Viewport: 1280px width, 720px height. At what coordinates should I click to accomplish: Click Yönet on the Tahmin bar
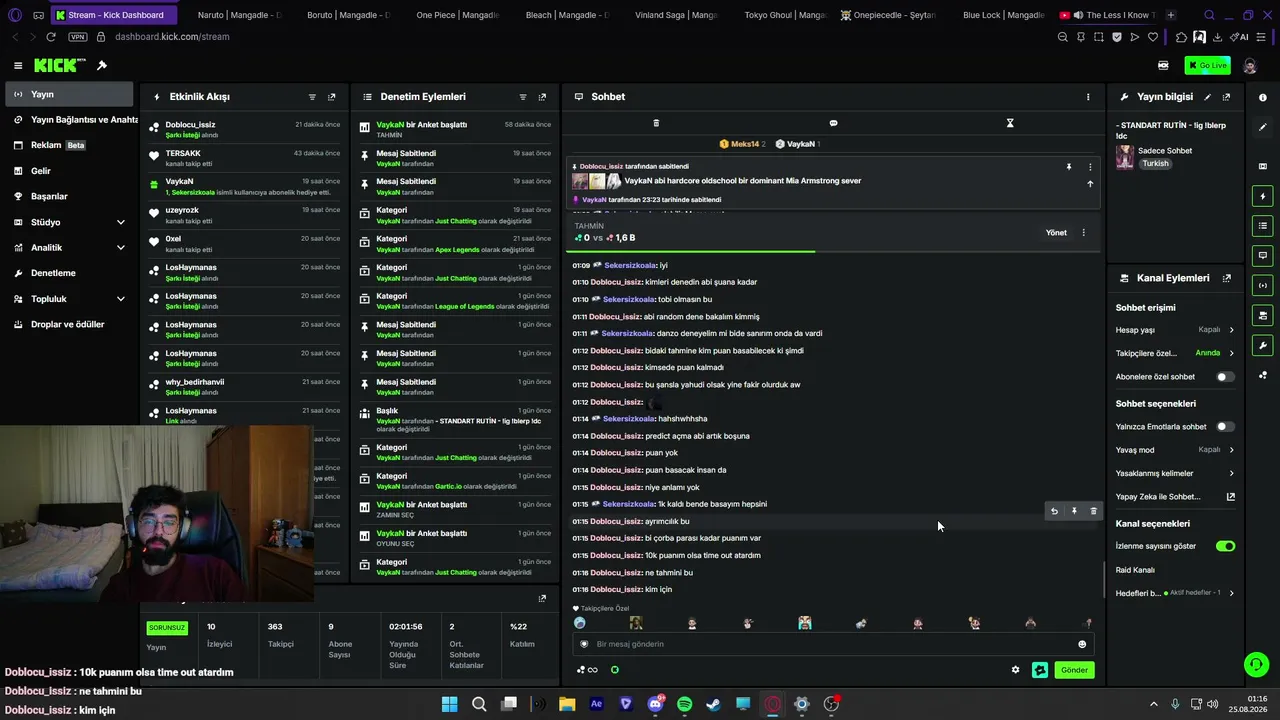pyautogui.click(x=1056, y=233)
